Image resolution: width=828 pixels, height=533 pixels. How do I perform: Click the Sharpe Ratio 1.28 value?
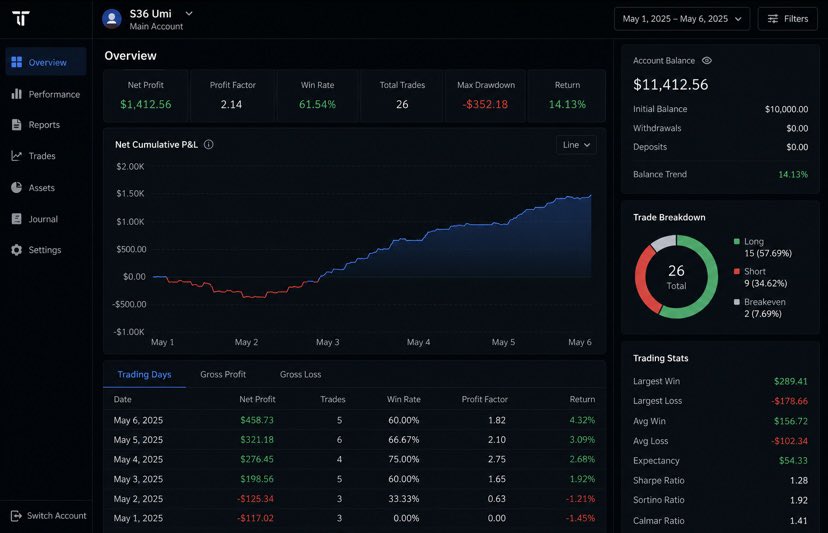coord(799,480)
